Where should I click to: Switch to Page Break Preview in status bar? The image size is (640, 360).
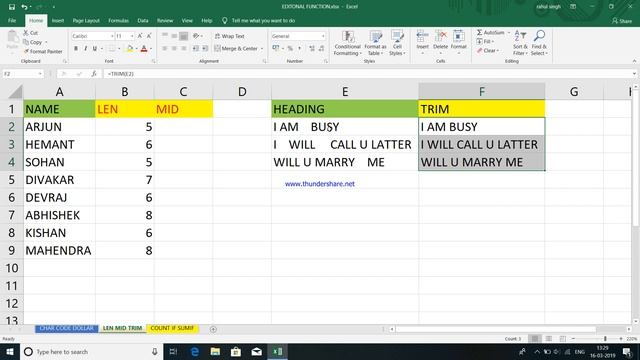pyautogui.click(x=562, y=339)
